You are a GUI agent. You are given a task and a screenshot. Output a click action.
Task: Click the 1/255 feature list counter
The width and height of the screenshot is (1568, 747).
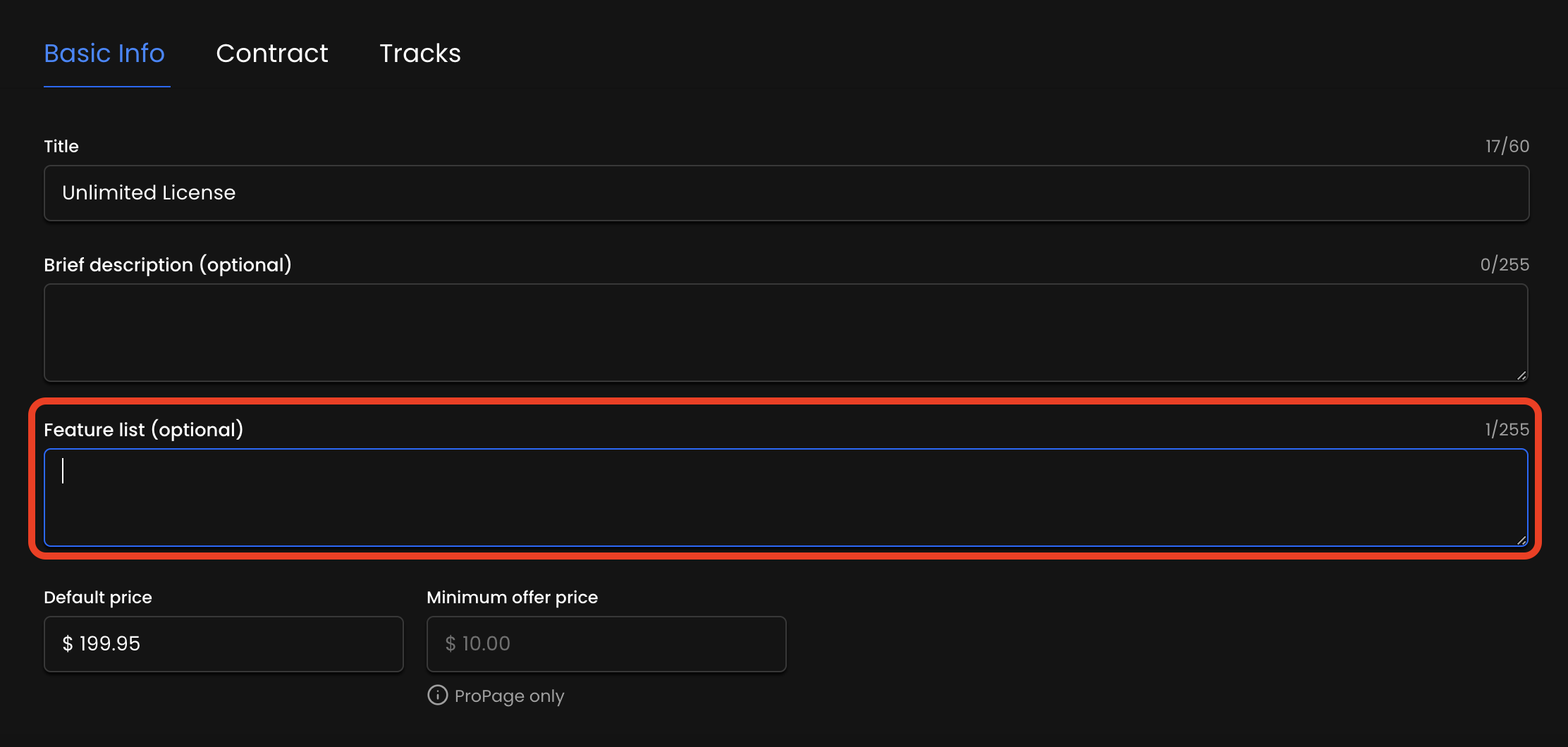[x=1507, y=430]
